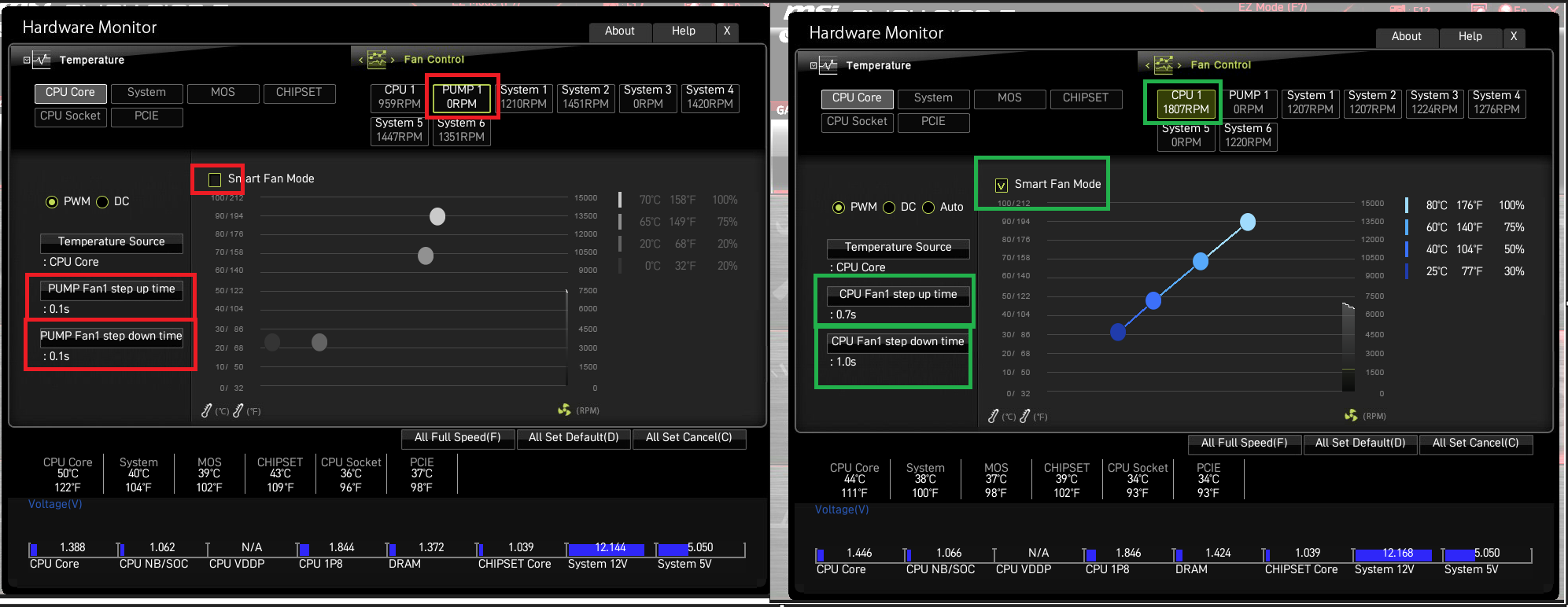Select System temperature tab in left window
Viewport: 1568px width, 607px height.
pos(146,93)
